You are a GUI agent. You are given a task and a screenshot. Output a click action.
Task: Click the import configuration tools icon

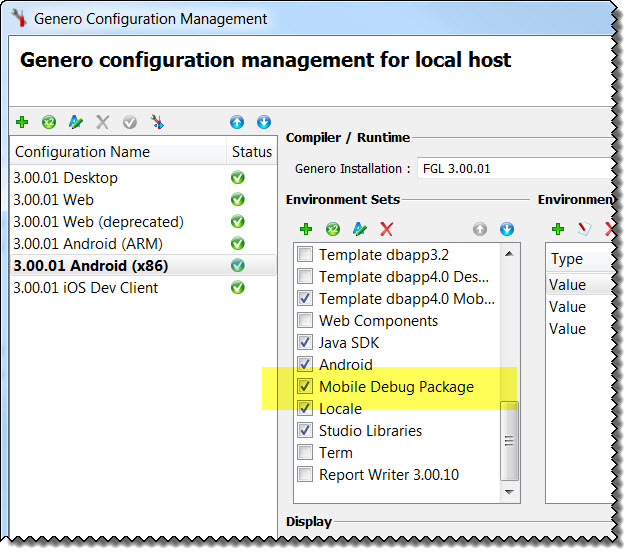click(x=156, y=122)
